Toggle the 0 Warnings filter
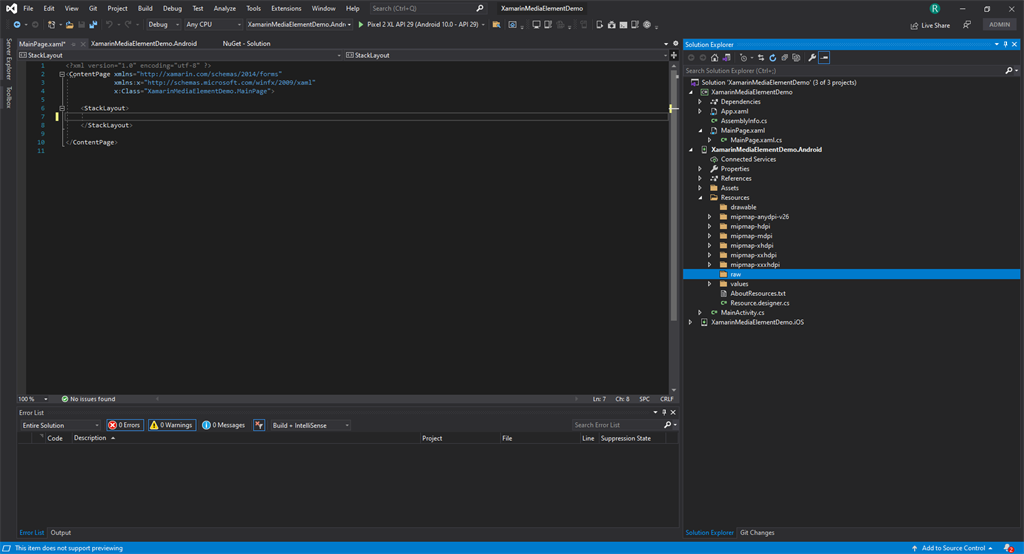1024x554 pixels. coord(172,425)
